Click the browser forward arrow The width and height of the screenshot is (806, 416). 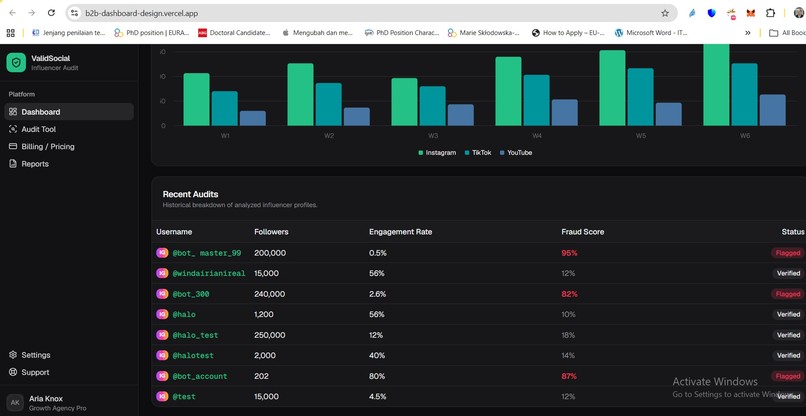point(31,13)
